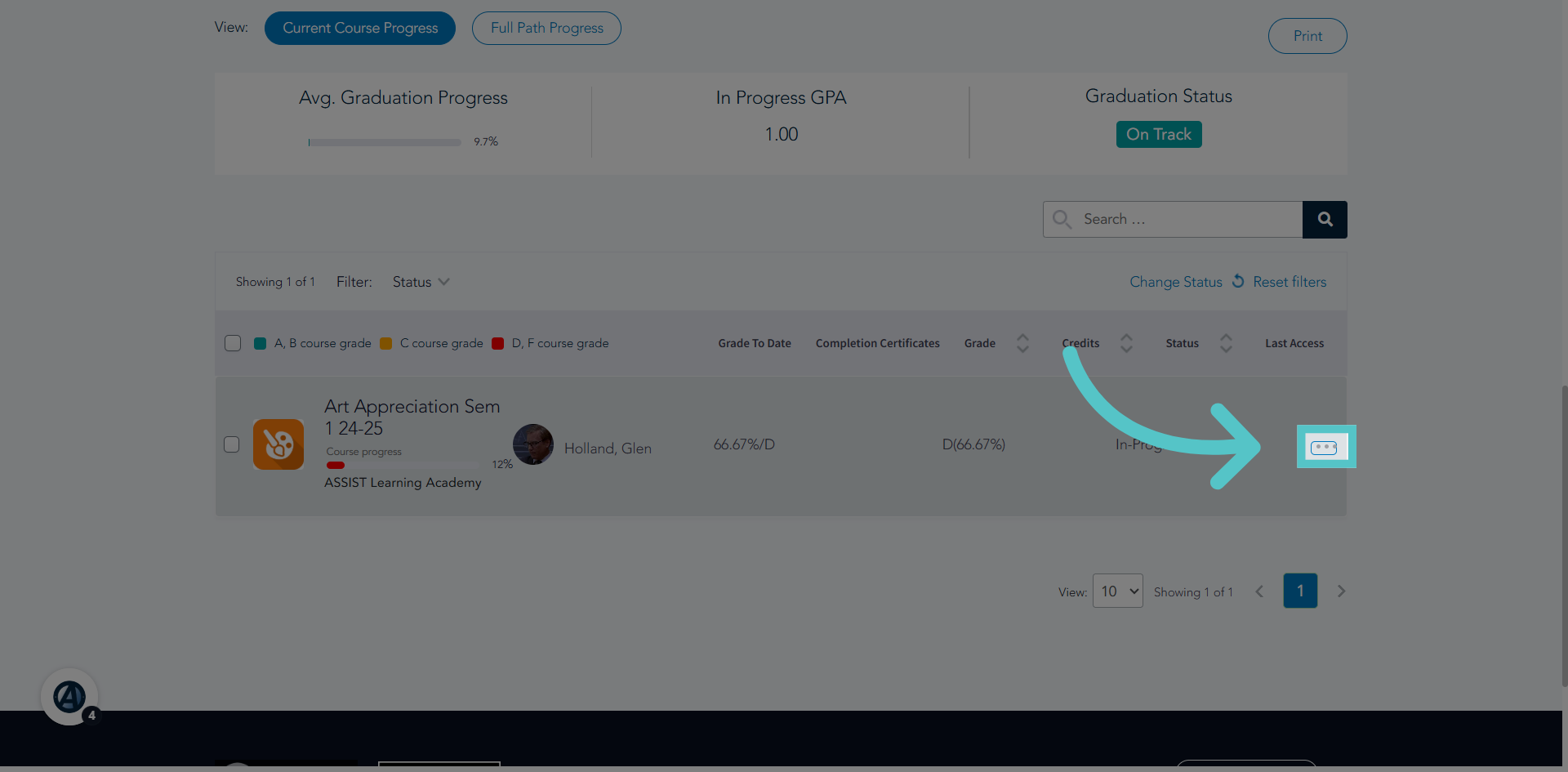
Task: Click the 9.7% graduation progress value
Action: [486, 141]
